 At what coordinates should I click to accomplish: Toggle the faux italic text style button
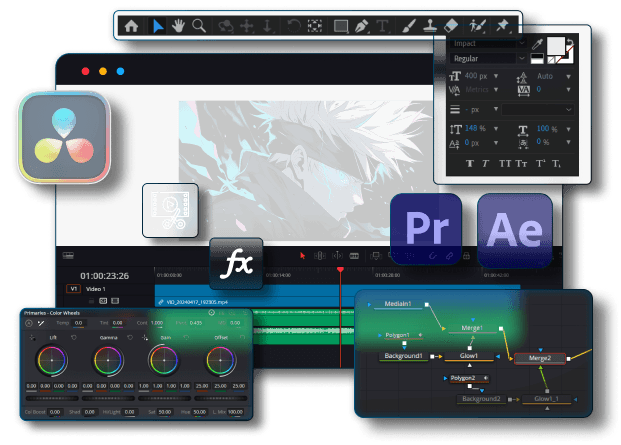pos(487,163)
